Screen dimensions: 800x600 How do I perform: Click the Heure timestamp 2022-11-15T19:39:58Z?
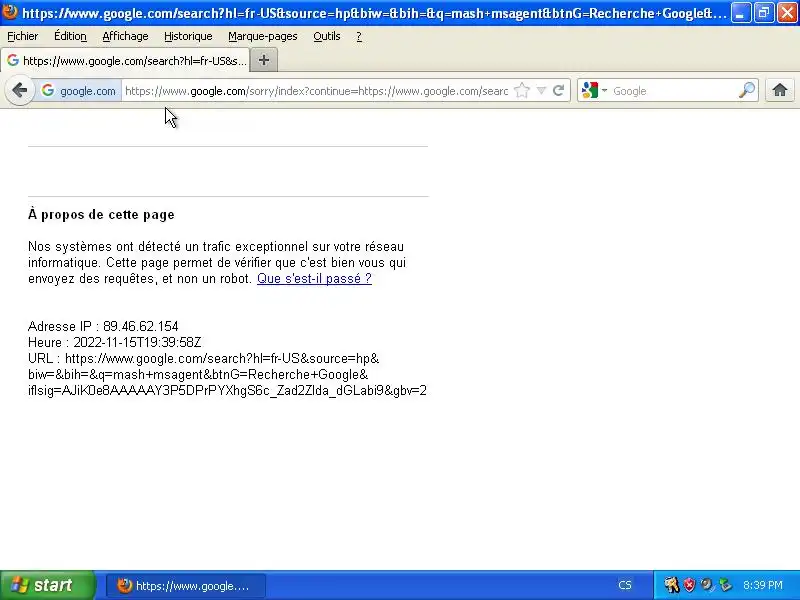137,342
